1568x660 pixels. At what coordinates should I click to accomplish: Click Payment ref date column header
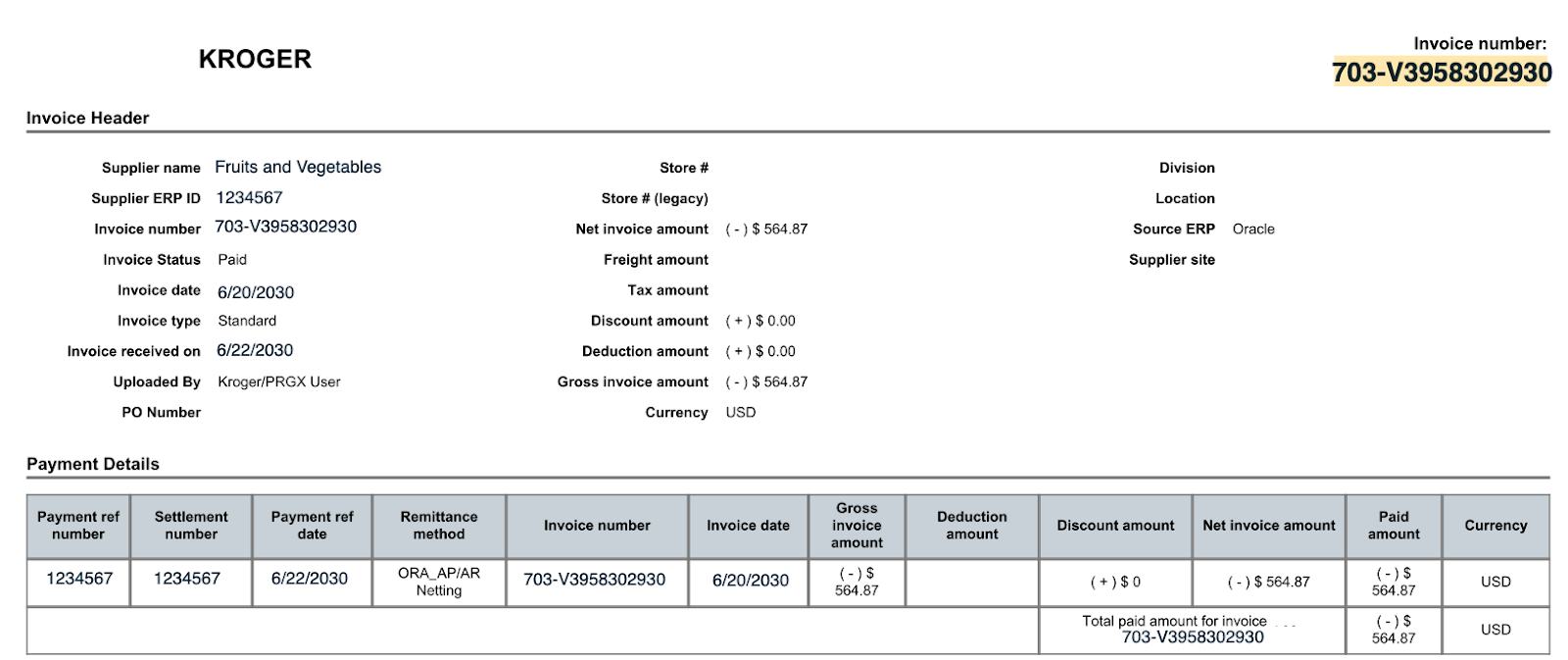pyautogui.click(x=312, y=526)
